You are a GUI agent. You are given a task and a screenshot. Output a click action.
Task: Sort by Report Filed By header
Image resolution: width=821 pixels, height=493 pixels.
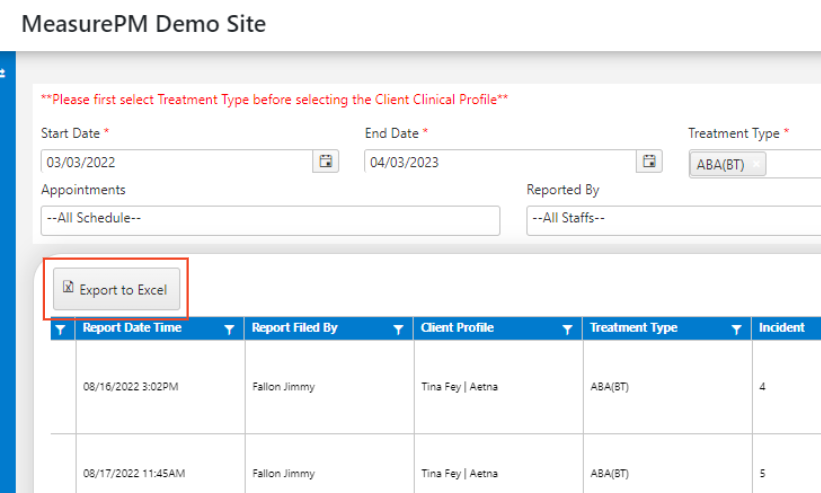point(295,328)
